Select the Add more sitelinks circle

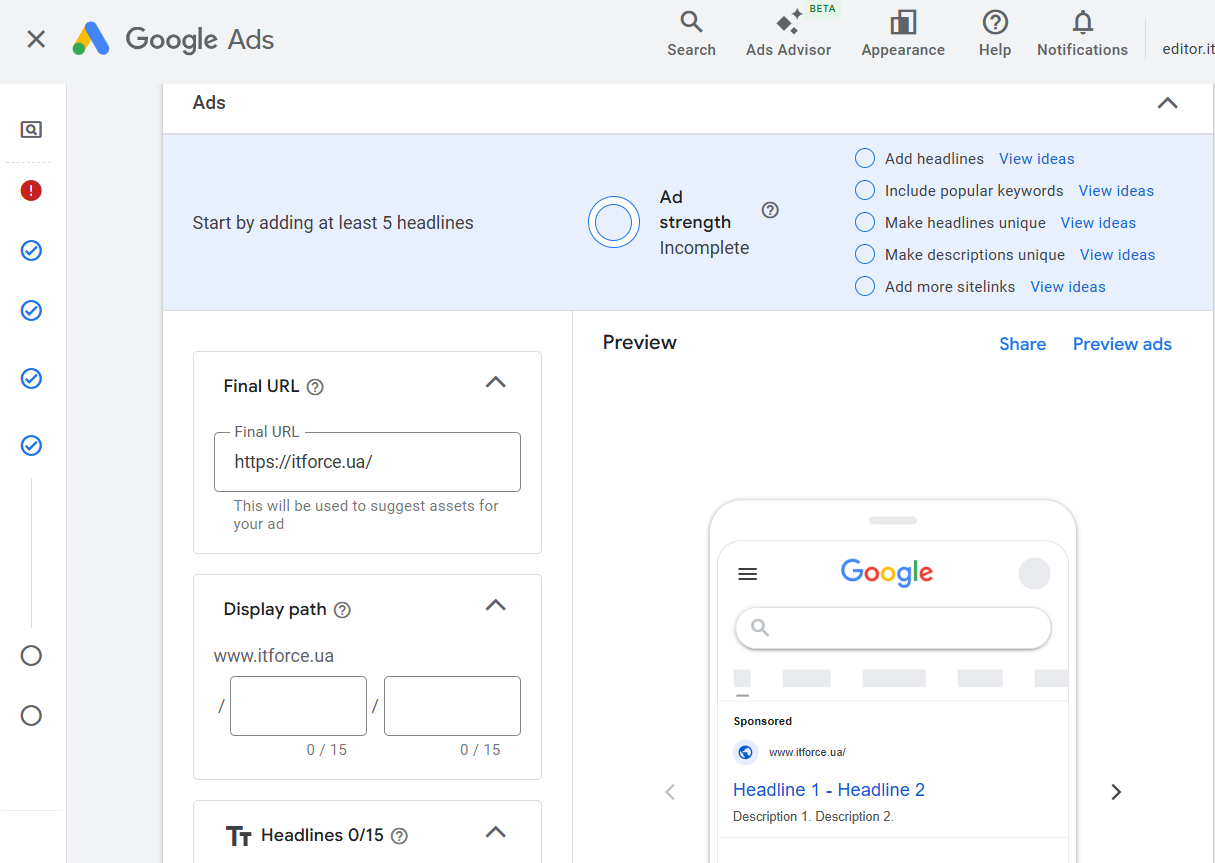[865, 287]
